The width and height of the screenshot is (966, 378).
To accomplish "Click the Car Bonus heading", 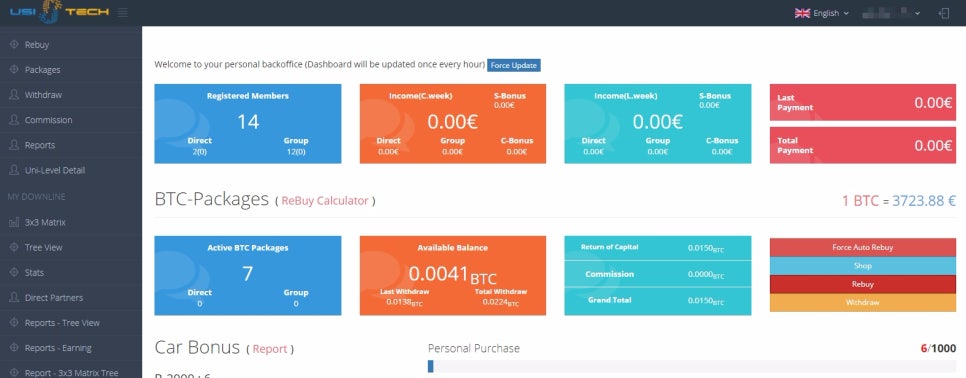I will point(197,347).
